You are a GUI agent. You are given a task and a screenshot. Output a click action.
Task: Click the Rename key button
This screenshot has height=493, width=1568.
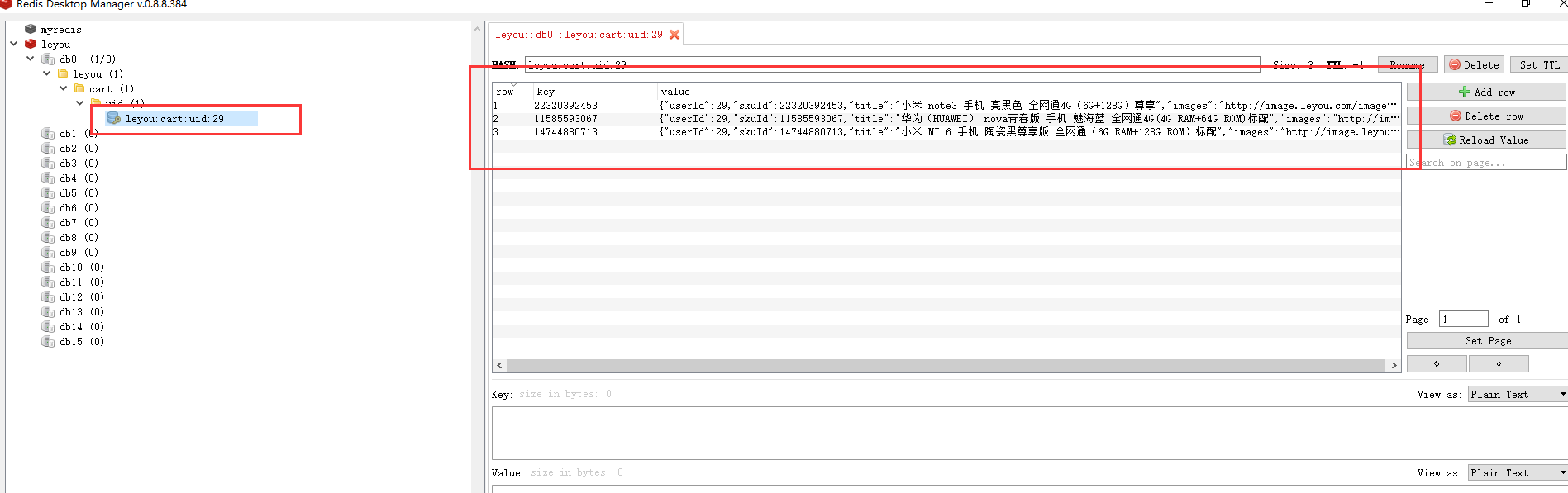[1407, 64]
